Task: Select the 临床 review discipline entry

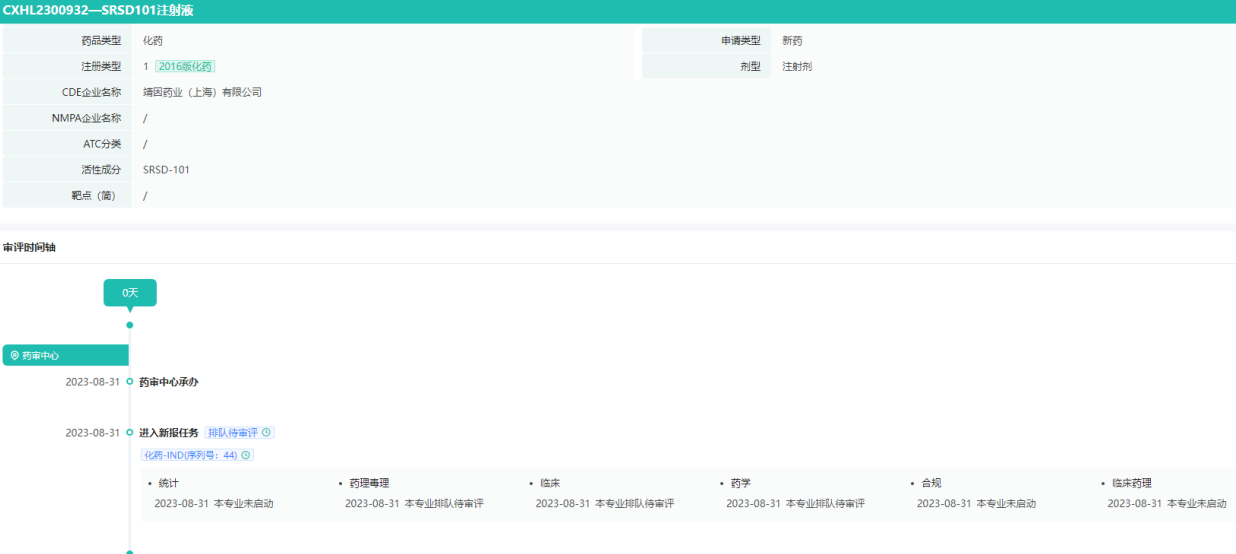Action: tap(550, 483)
